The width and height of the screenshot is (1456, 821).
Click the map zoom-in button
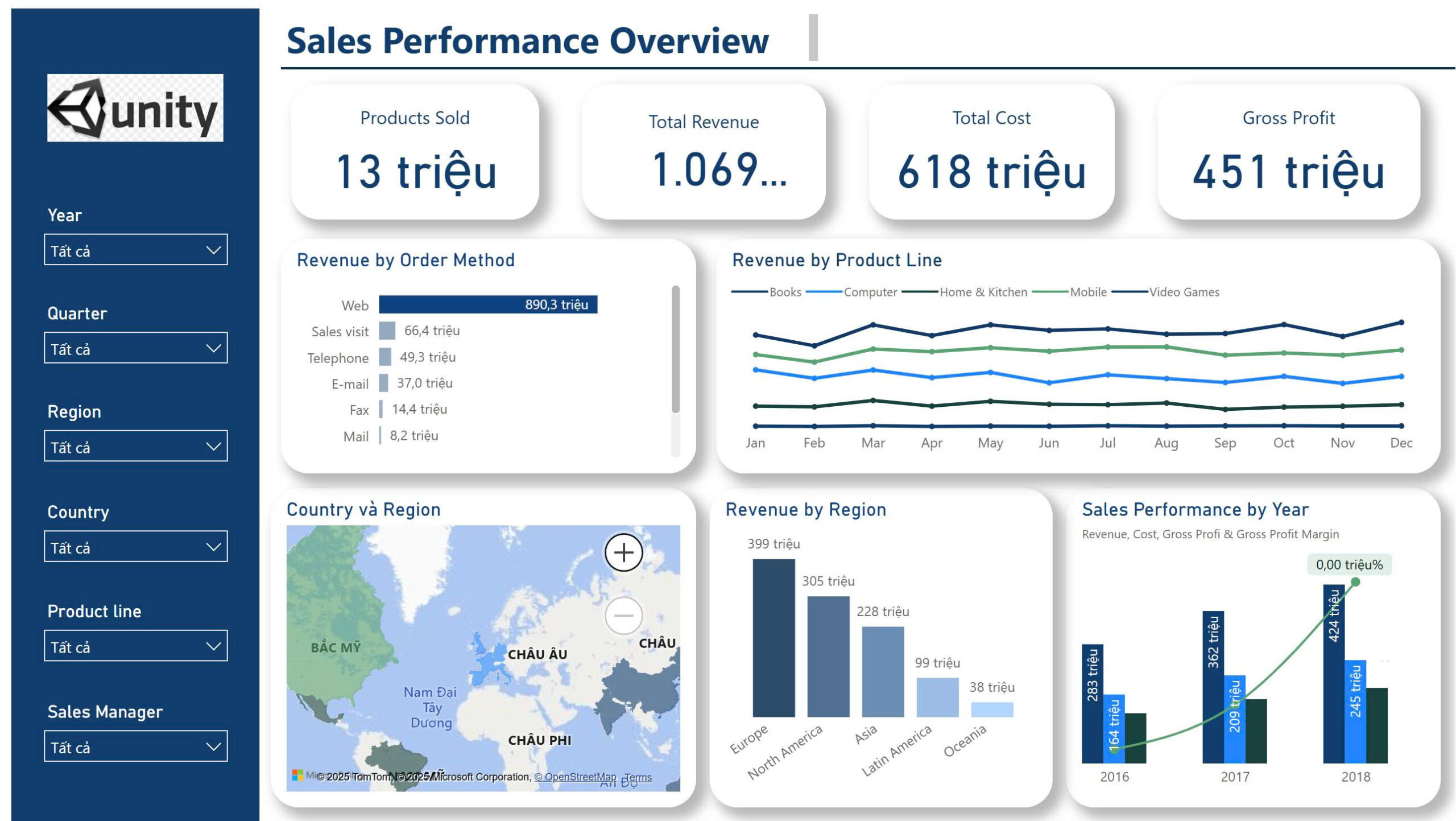[624, 552]
